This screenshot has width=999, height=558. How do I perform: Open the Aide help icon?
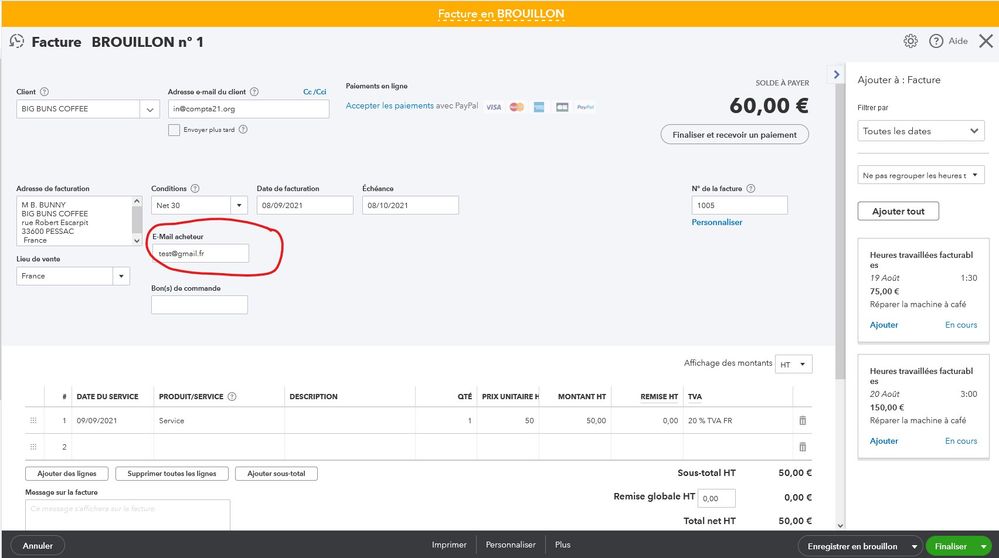point(936,41)
